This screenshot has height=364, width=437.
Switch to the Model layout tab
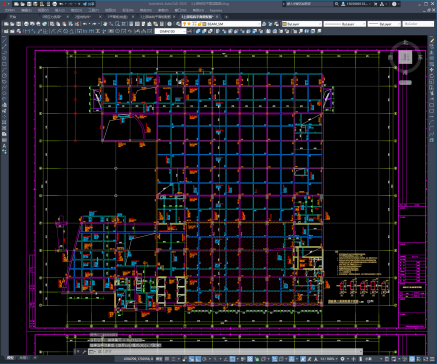tap(11, 358)
